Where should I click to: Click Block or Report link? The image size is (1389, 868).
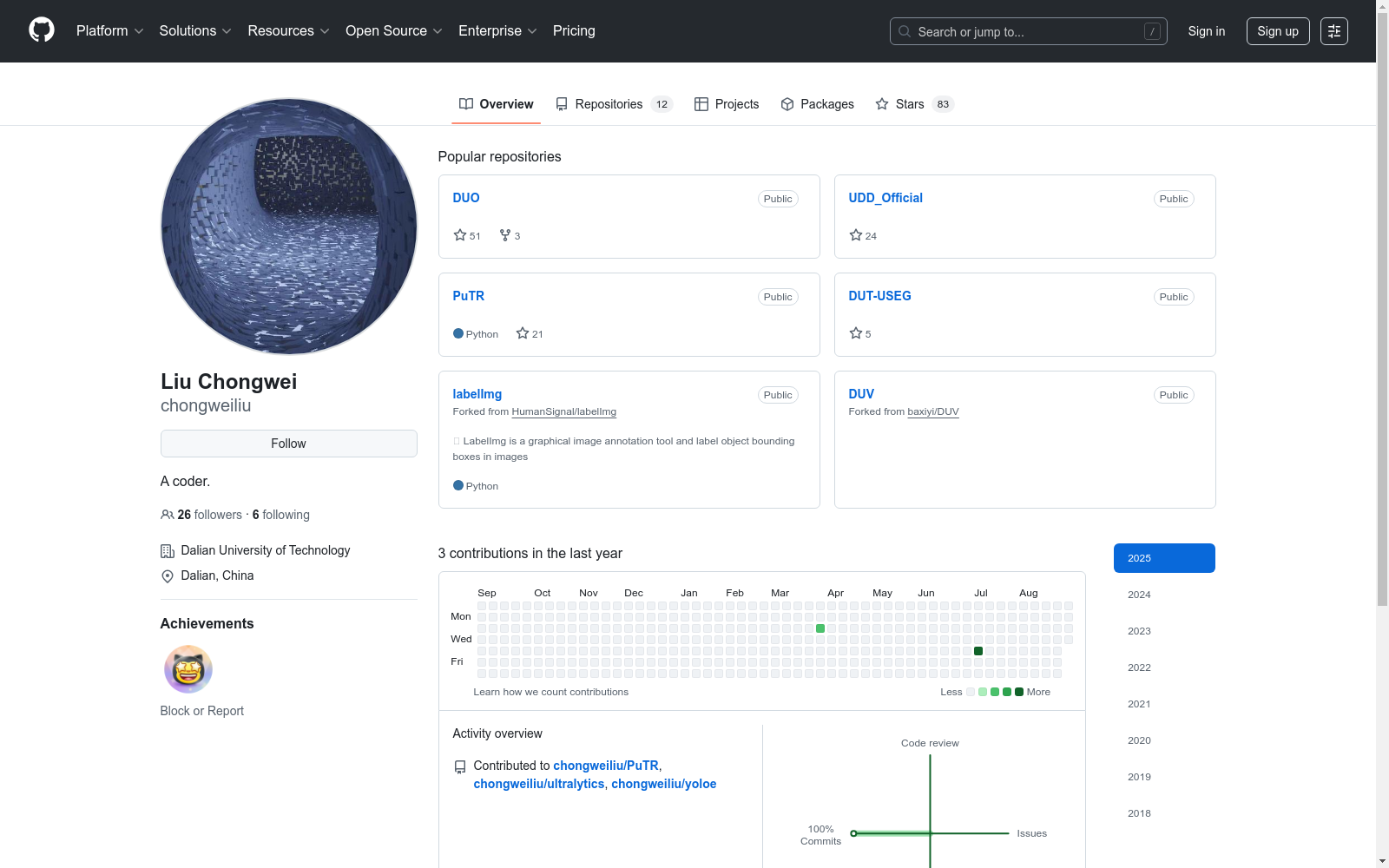click(x=202, y=711)
